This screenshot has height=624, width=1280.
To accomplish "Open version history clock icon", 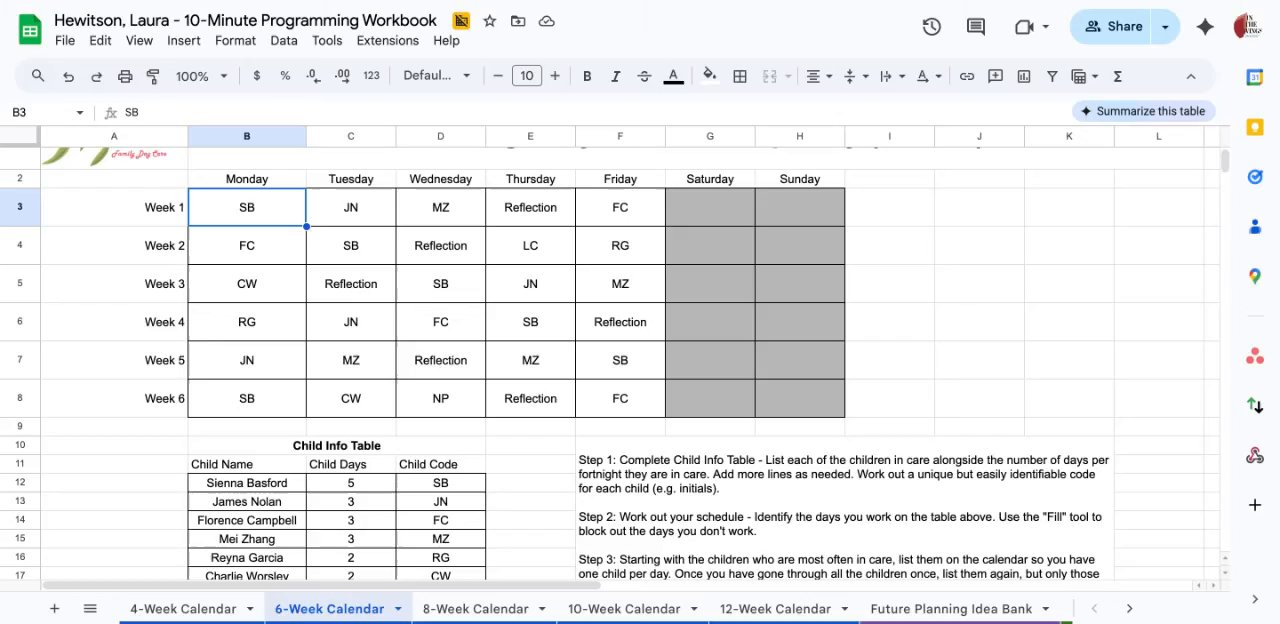I will 931,27.
